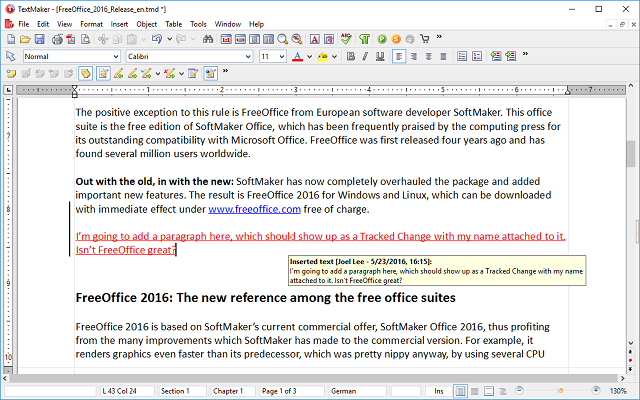Create a new document with New icon
The image size is (640, 400).
coord(11,39)
